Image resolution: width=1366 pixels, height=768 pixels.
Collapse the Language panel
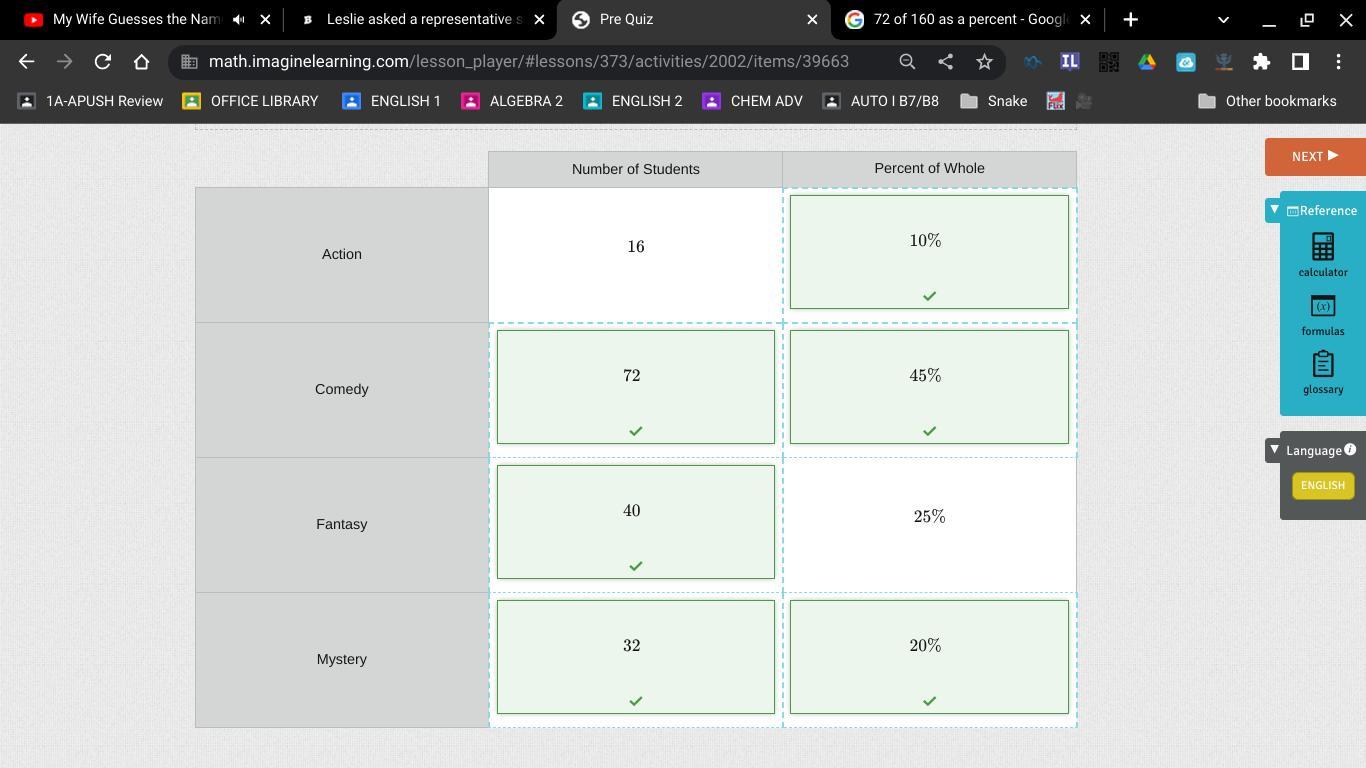pos(1274,450)
